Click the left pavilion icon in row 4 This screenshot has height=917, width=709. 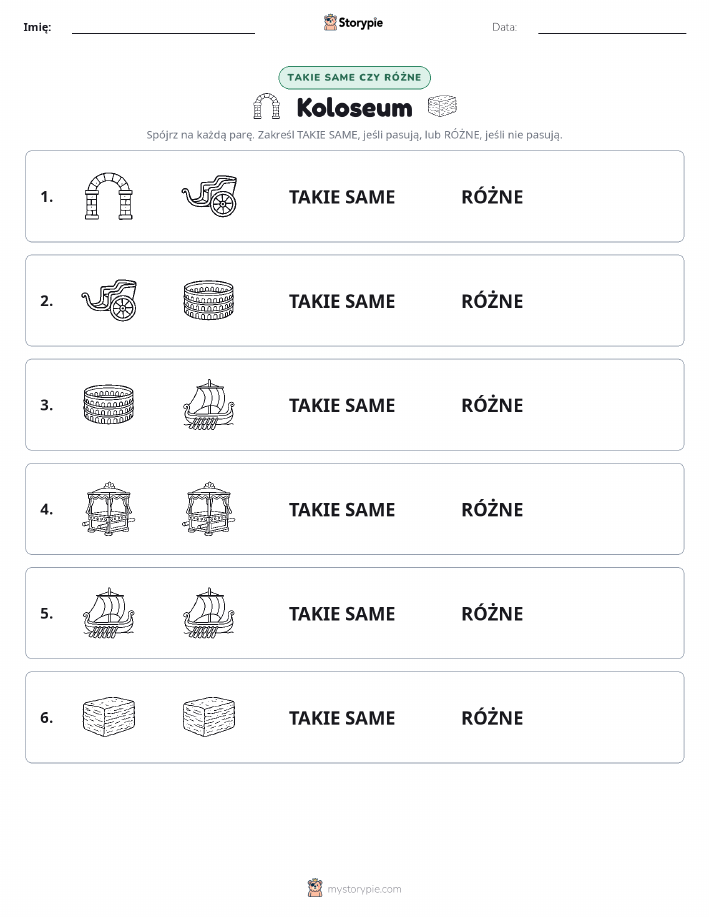(x=109, y=509)
